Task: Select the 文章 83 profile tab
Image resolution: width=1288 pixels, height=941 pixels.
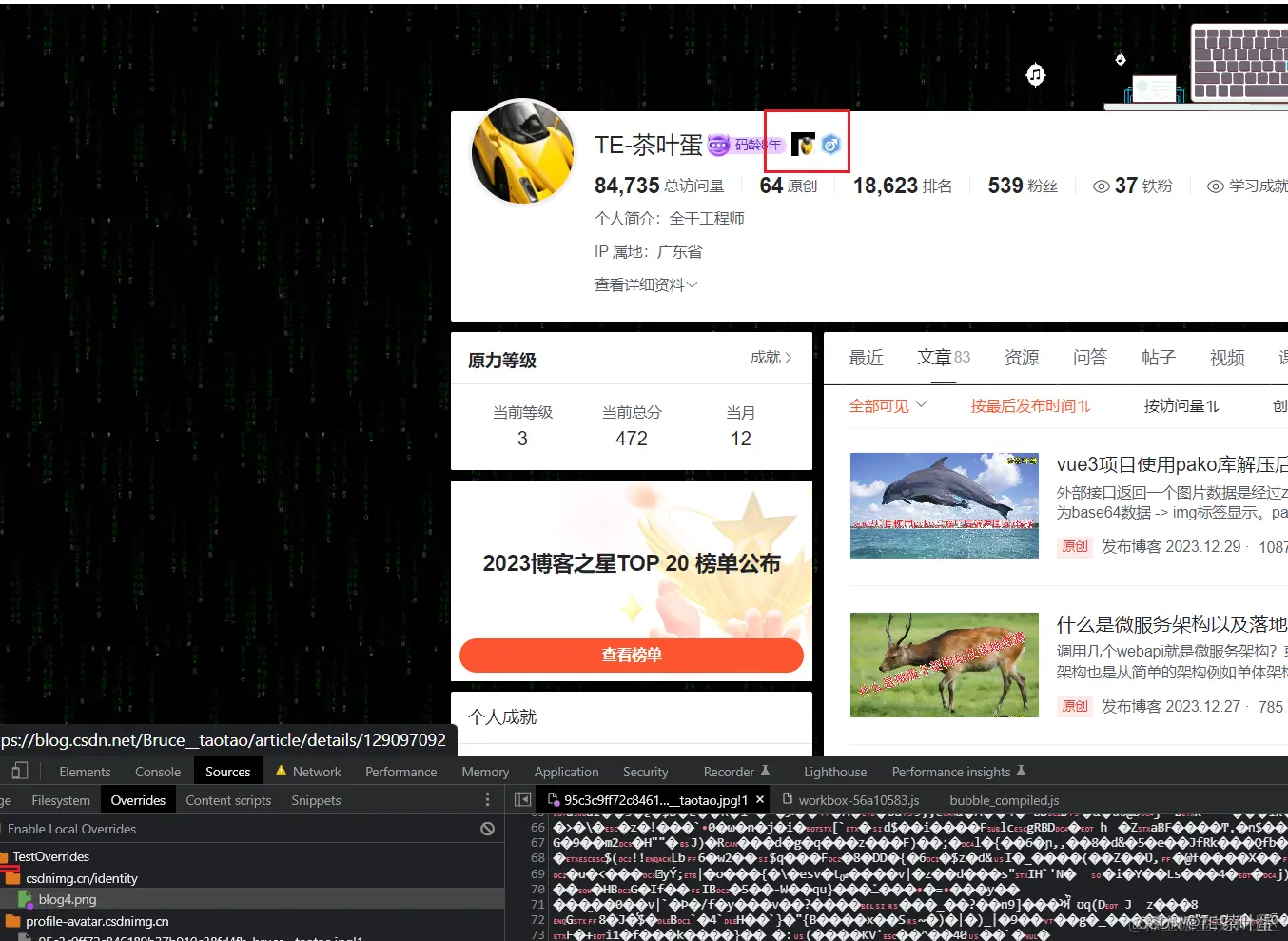Action: pyautogui.click(x=944, y=358)
